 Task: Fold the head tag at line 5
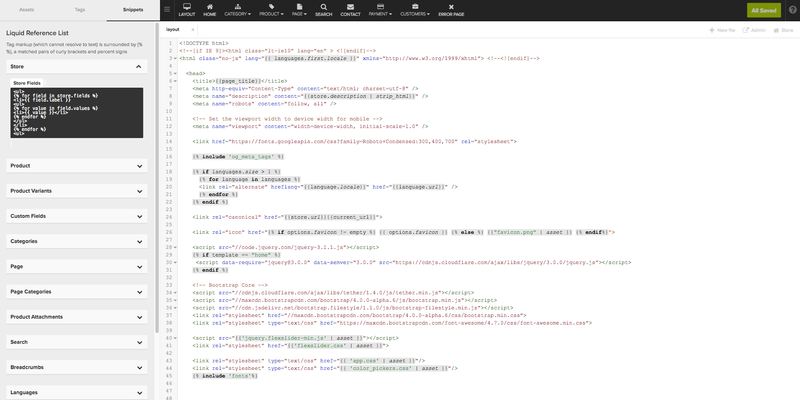point(176,73)
